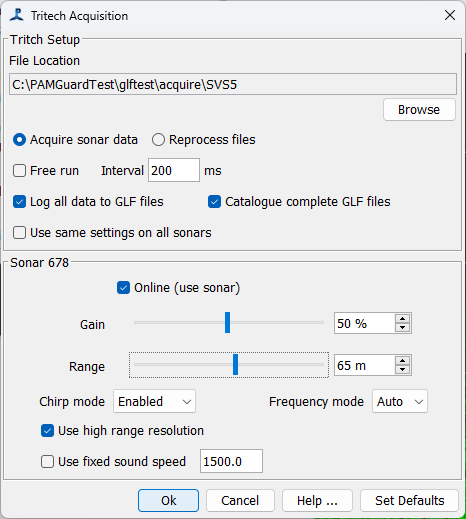Open the Chirp mode dropdown

(154, 401)
